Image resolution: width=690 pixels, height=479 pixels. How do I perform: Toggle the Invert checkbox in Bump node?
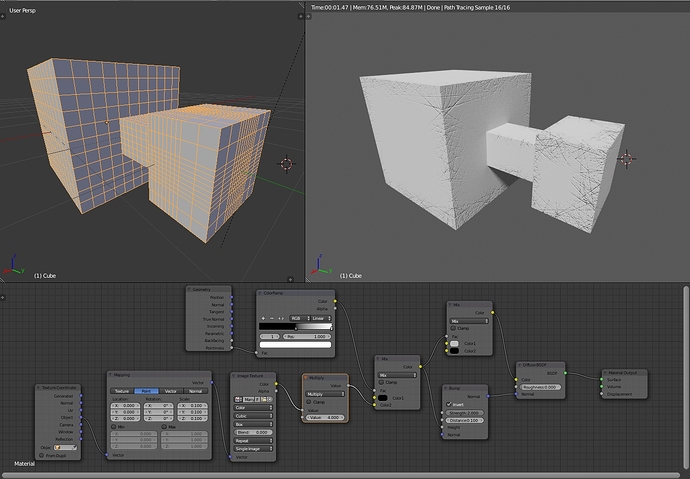coord(449,404)
